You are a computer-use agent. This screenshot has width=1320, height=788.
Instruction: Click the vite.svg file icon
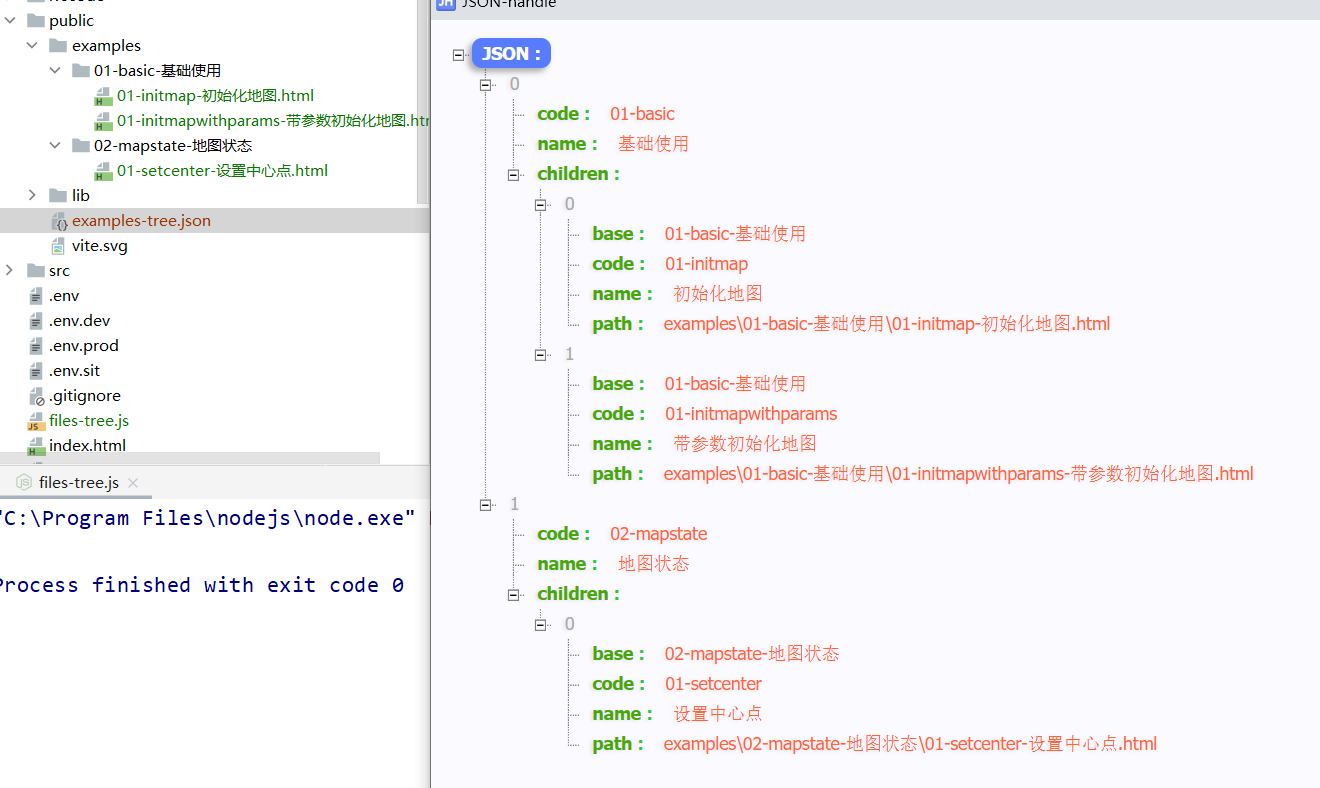[x=60, y=246]
